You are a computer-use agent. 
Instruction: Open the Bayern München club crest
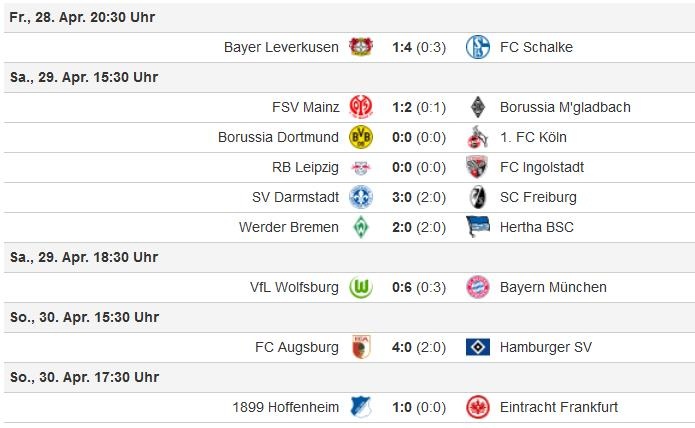point(478,287)
